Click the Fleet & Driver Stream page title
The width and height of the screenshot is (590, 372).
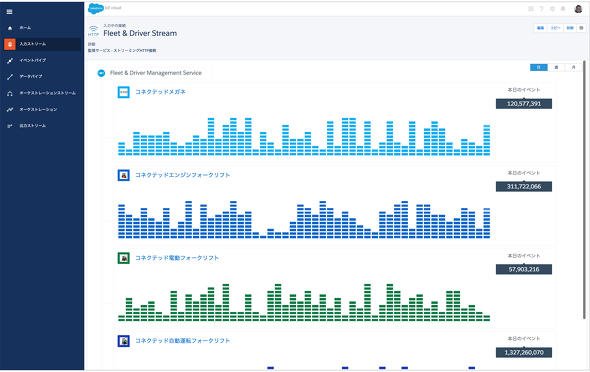click(x=140, y=33)
